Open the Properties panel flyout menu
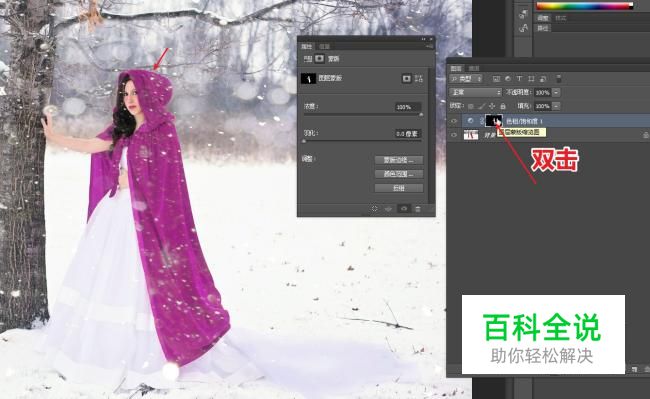 pos(429,46)
